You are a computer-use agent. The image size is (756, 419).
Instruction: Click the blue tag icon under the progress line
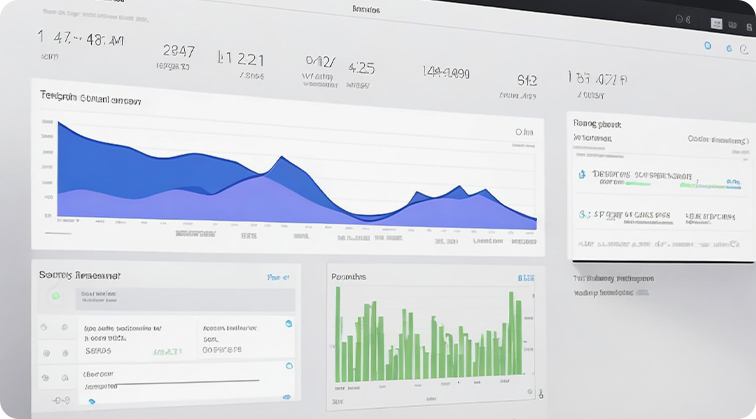coord(92,401)
